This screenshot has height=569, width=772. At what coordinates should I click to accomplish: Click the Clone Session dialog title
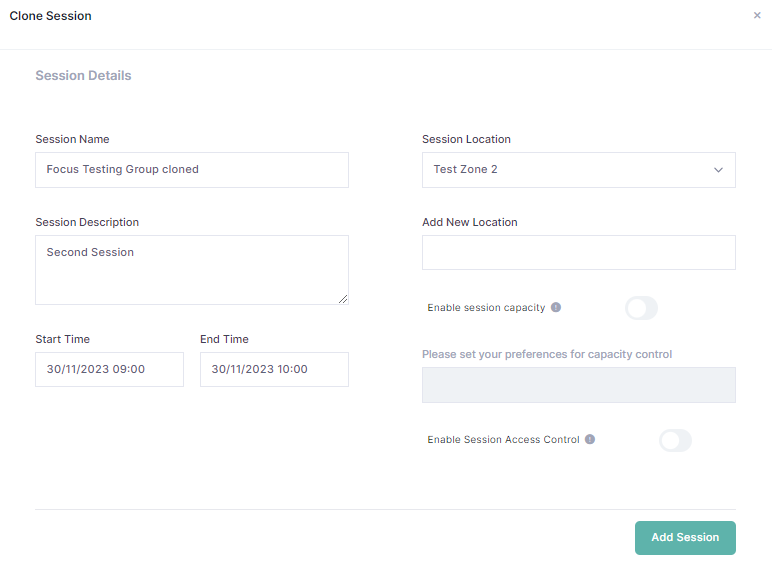tap(50, 16)
